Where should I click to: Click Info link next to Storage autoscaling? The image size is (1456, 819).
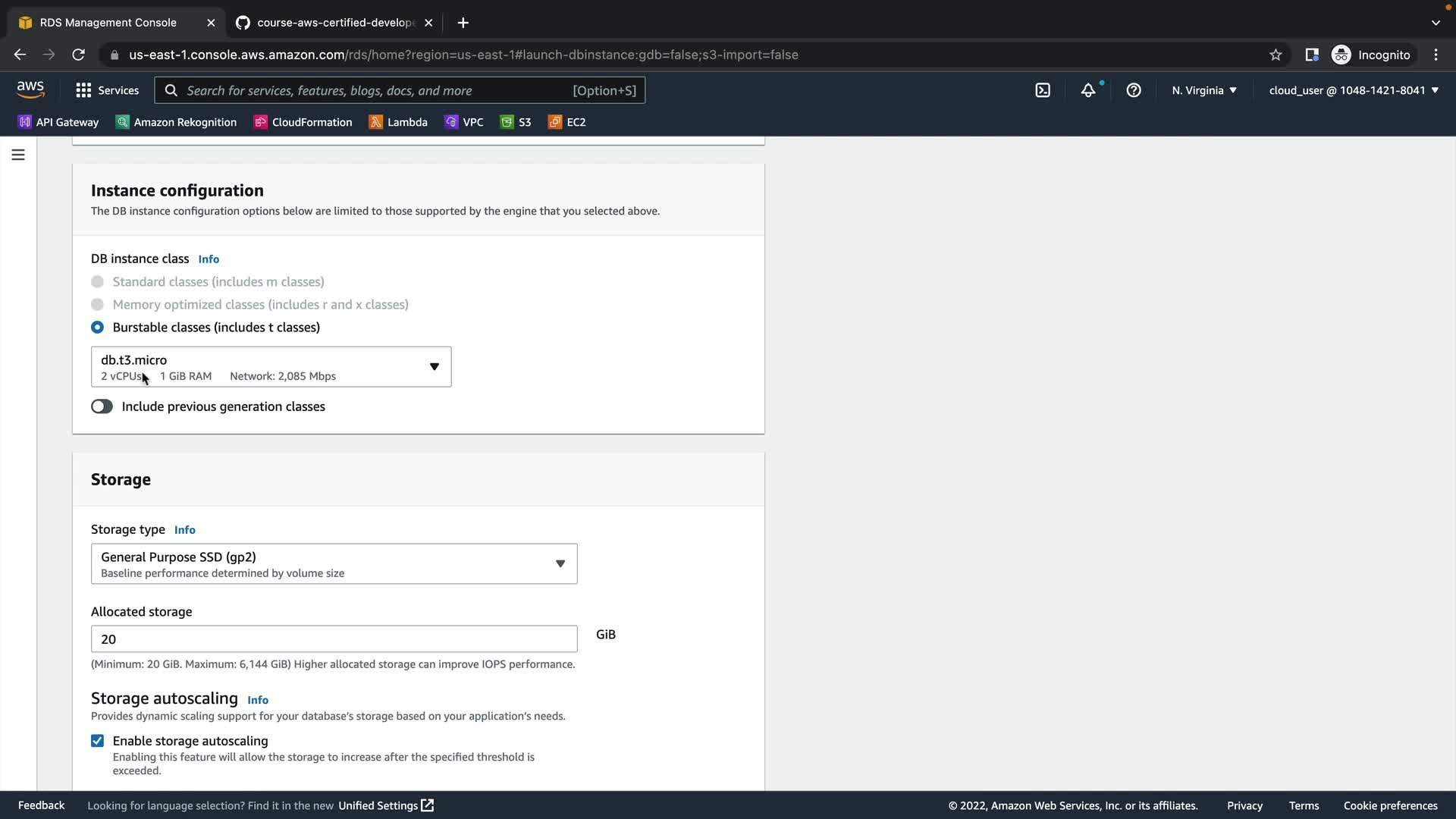(x=258, y=700)
